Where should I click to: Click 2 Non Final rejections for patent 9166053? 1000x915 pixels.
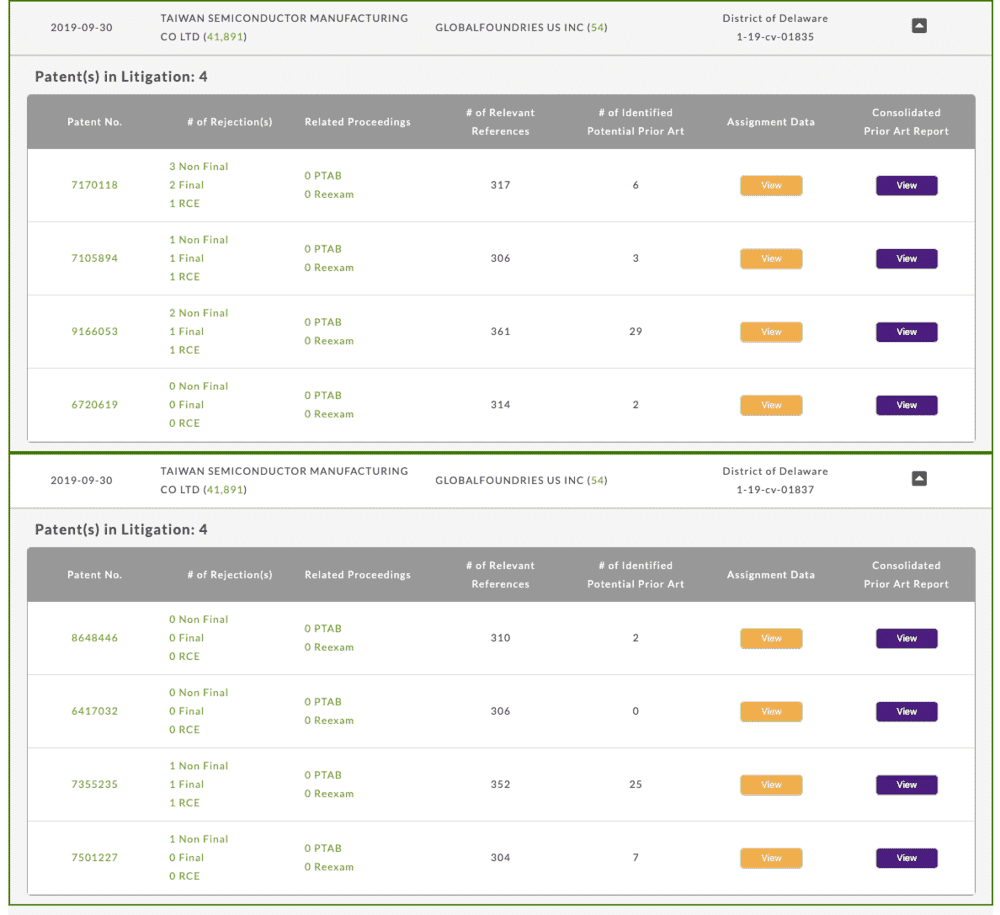coord(198,313)
